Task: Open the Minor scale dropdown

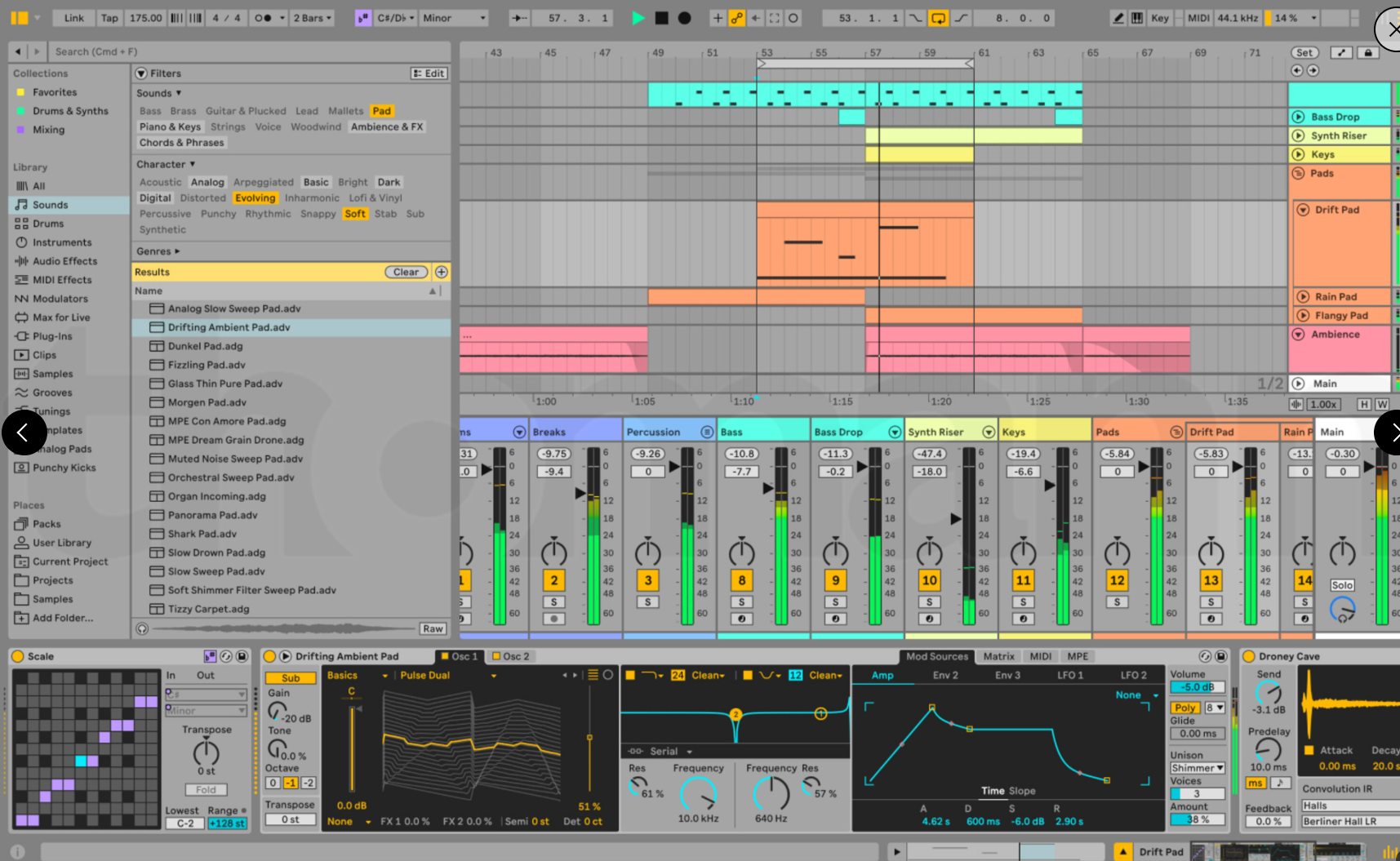Action: (454, 18)
